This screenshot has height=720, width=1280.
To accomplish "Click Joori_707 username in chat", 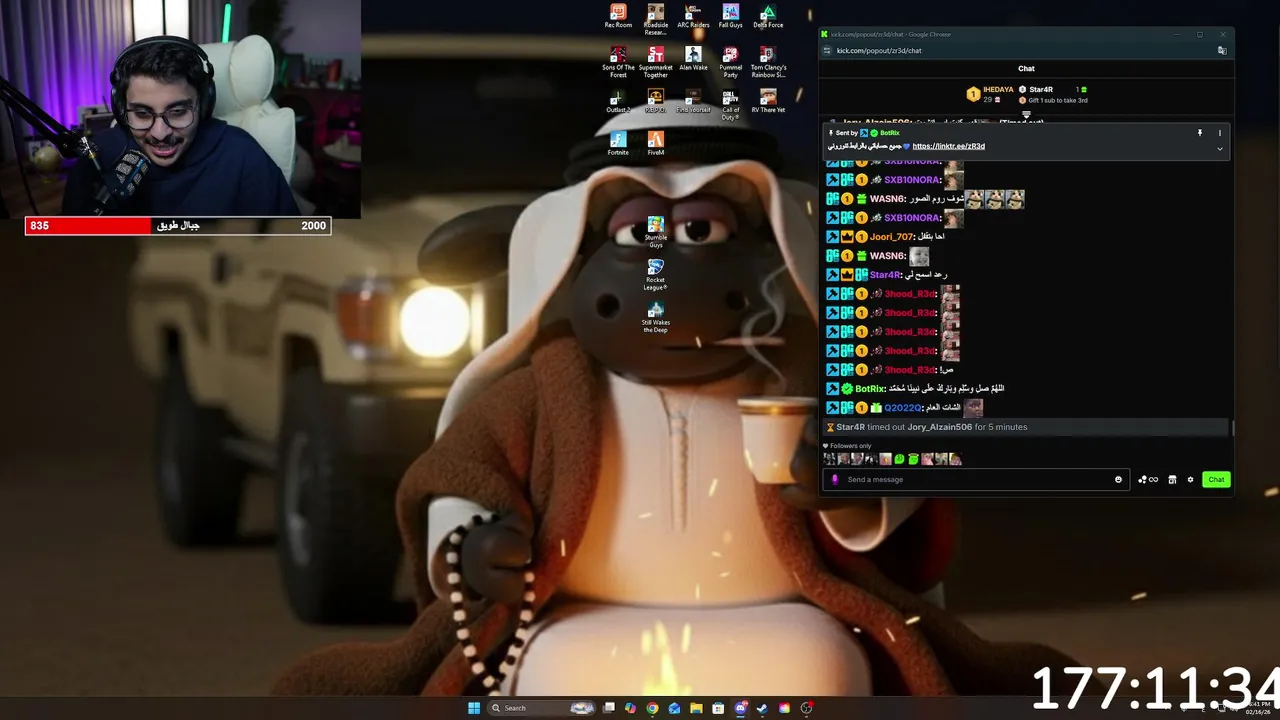I will click(891, 237).
